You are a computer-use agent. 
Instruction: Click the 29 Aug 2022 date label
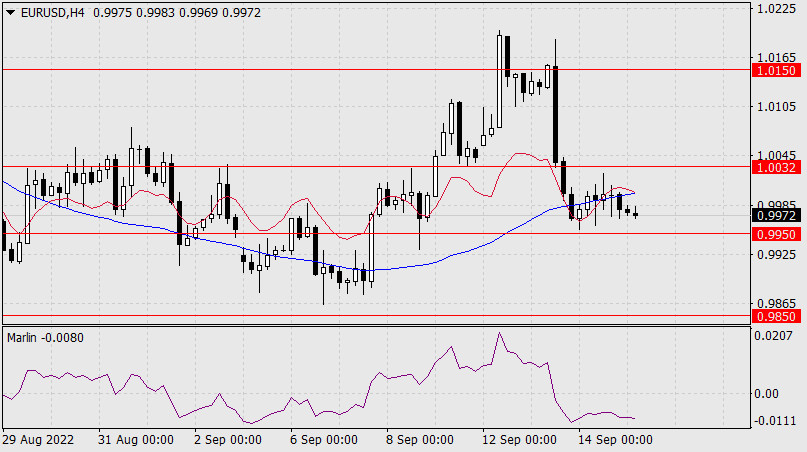[40, 440]
